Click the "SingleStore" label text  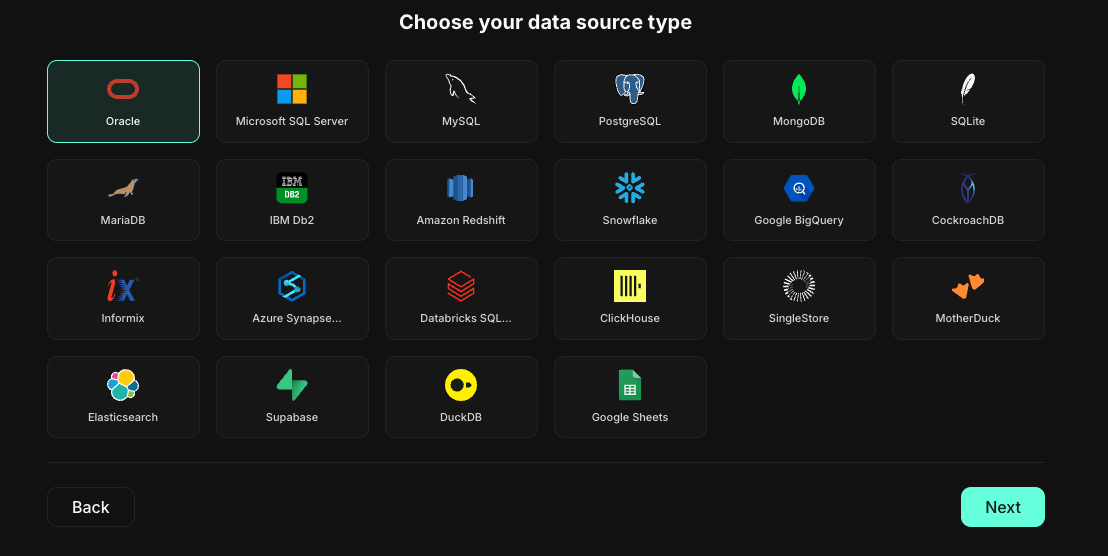click(x=798, y=319)
